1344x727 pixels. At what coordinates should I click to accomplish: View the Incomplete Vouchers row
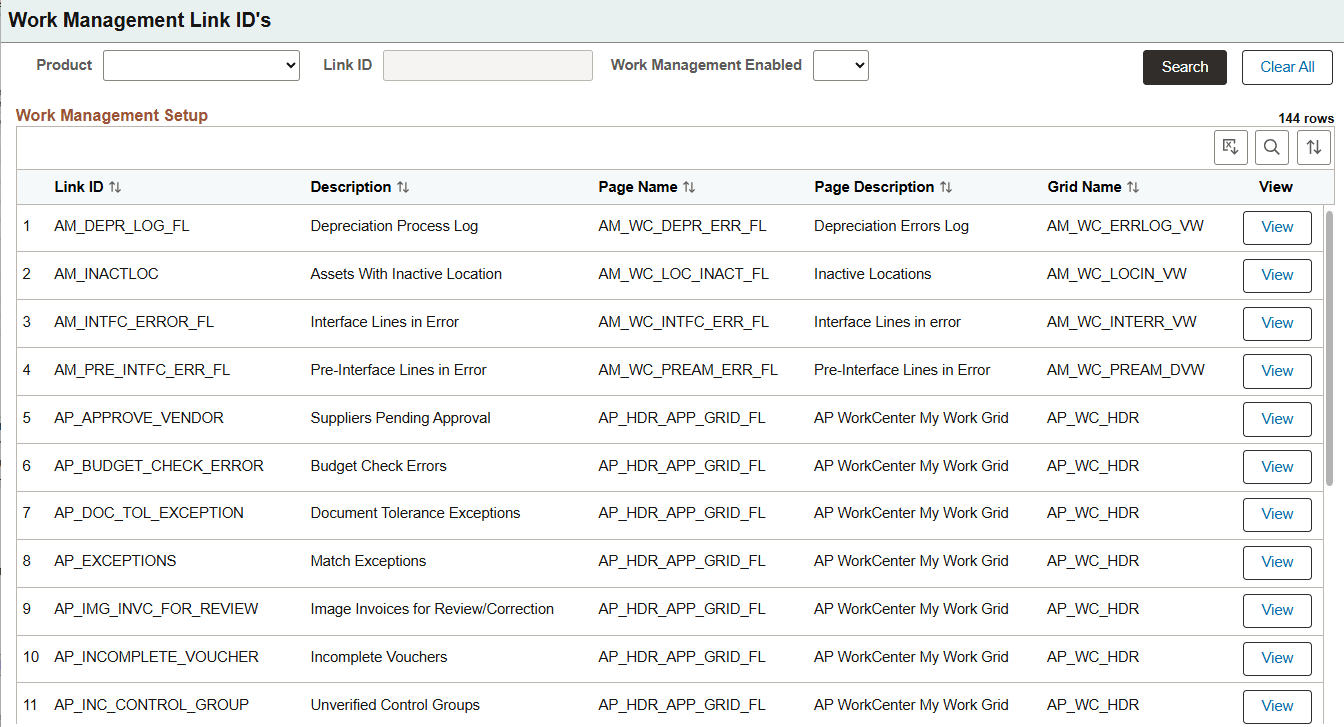1277,658
